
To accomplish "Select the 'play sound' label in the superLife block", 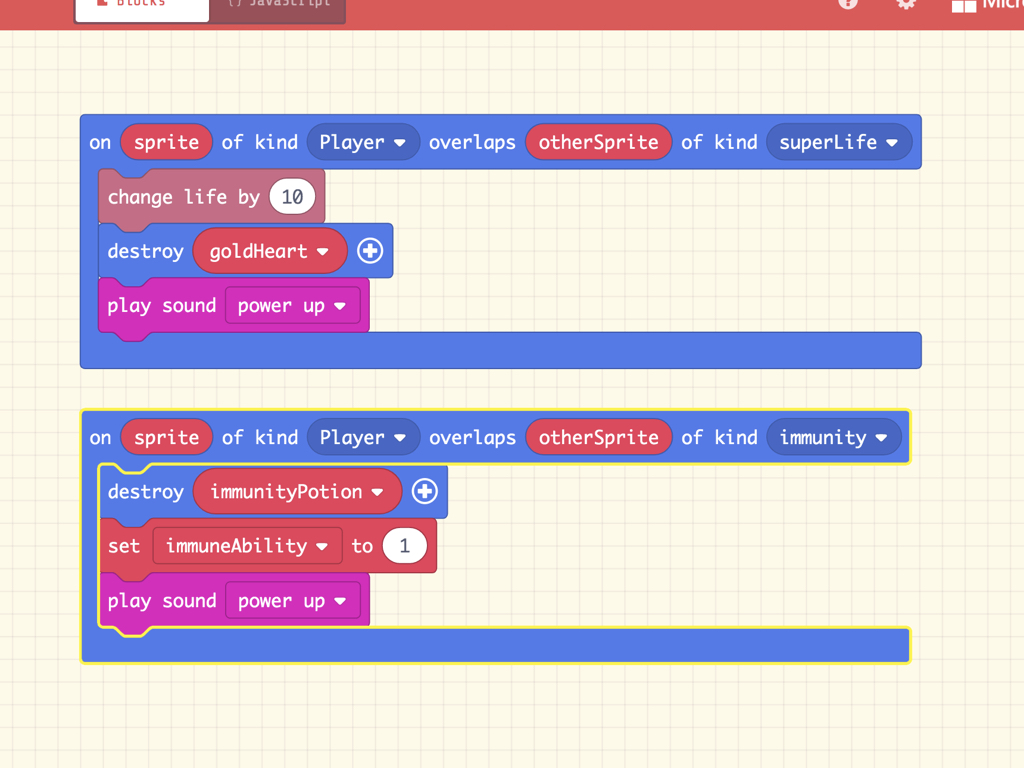I will coord(161,306).
